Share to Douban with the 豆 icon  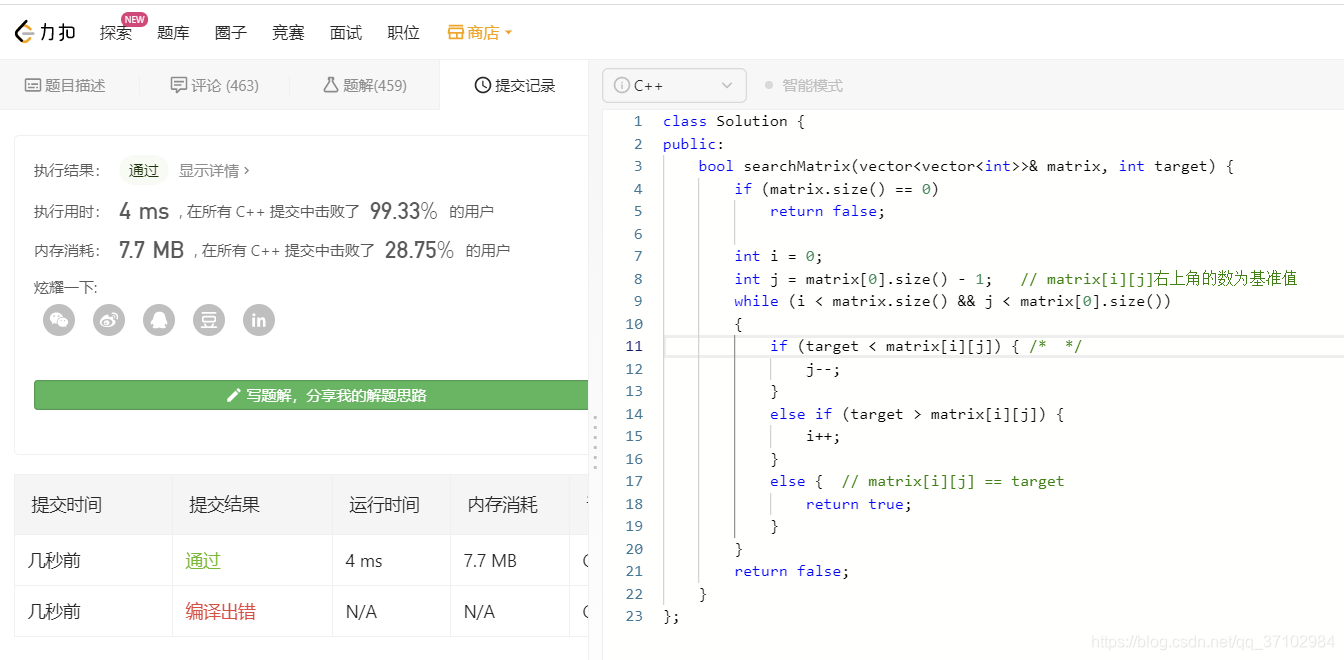tap(208, 320)
